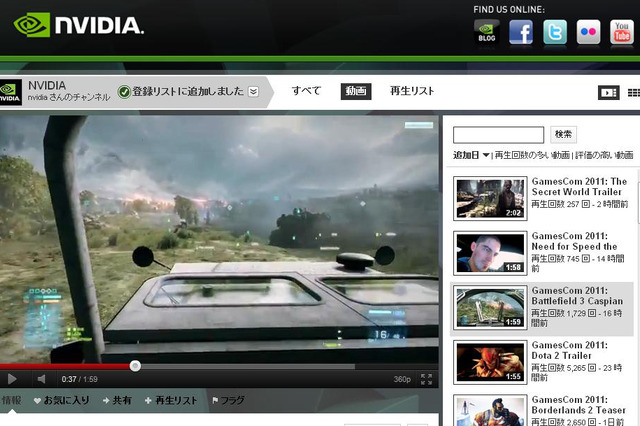640x426 pixels.
Task: Add video to 再生リスト below player
Action: click(x=171, y=400)
